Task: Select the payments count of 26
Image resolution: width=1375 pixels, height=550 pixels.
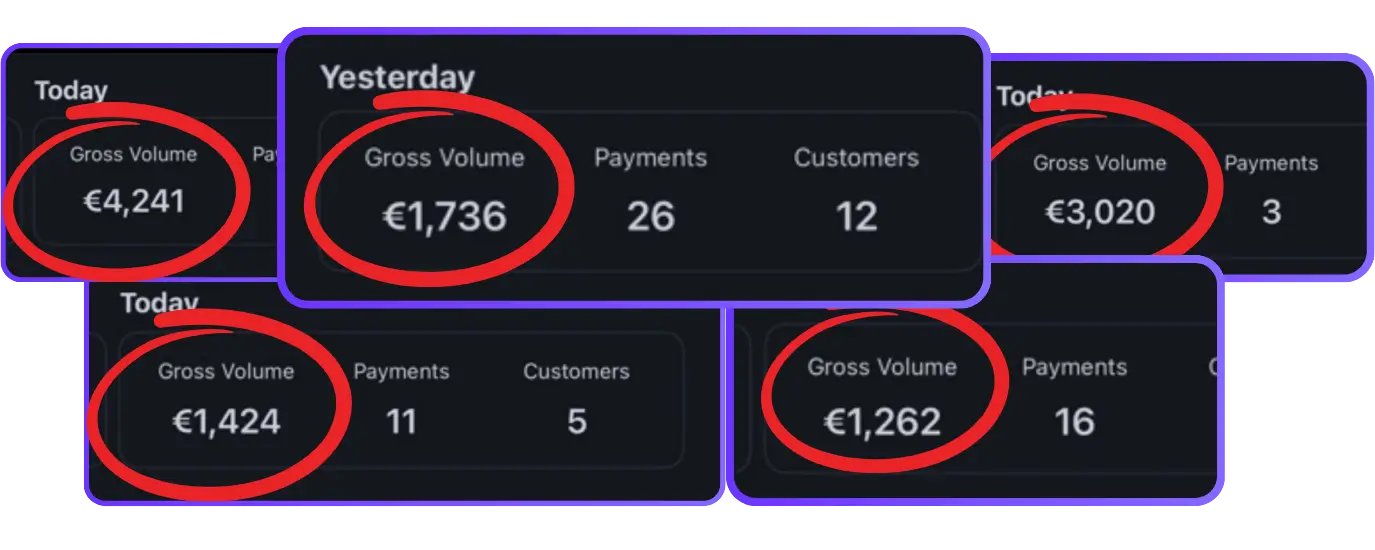Action: [651, 216]
